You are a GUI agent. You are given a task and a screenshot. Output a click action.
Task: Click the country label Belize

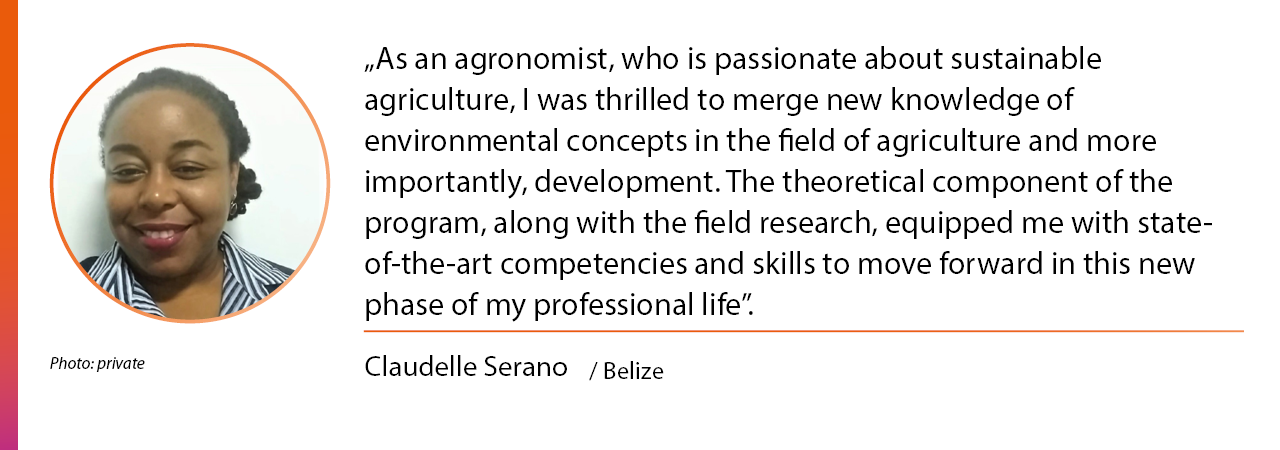click(x=633, y=371)
